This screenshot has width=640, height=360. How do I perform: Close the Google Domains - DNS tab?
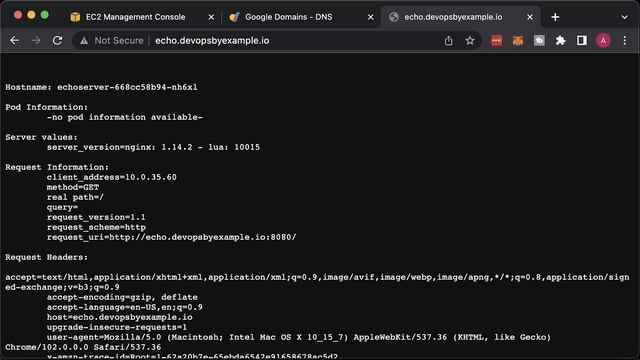pos(370,17)
